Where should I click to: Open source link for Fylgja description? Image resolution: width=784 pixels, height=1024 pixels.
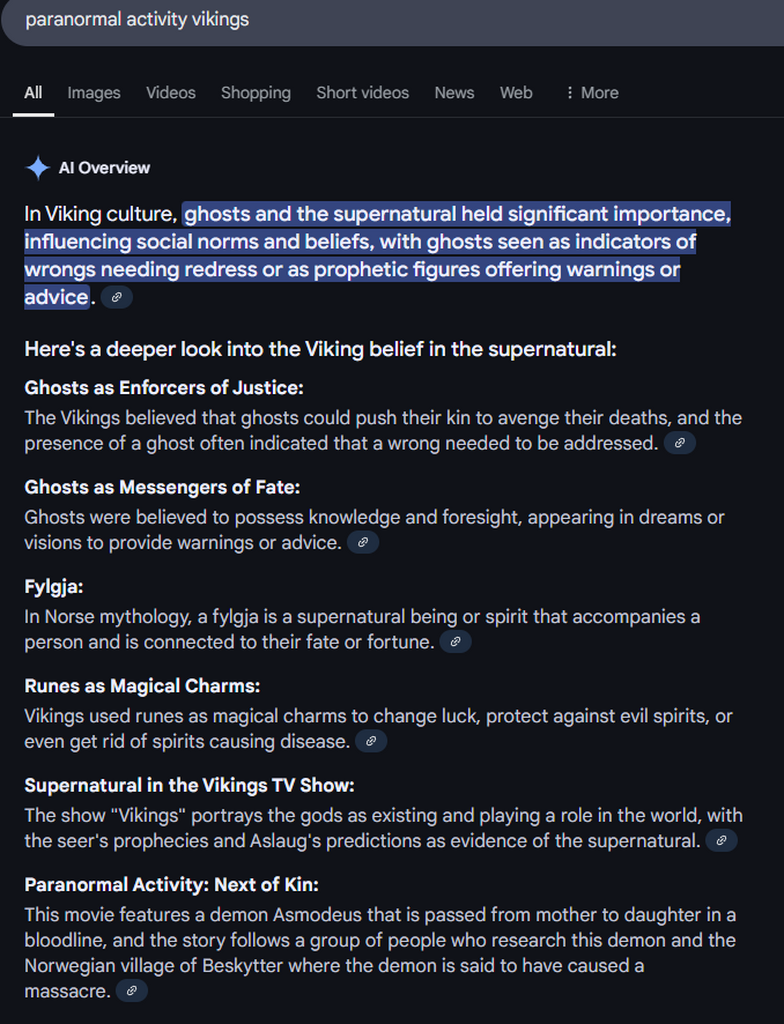(x=455, y=641)
